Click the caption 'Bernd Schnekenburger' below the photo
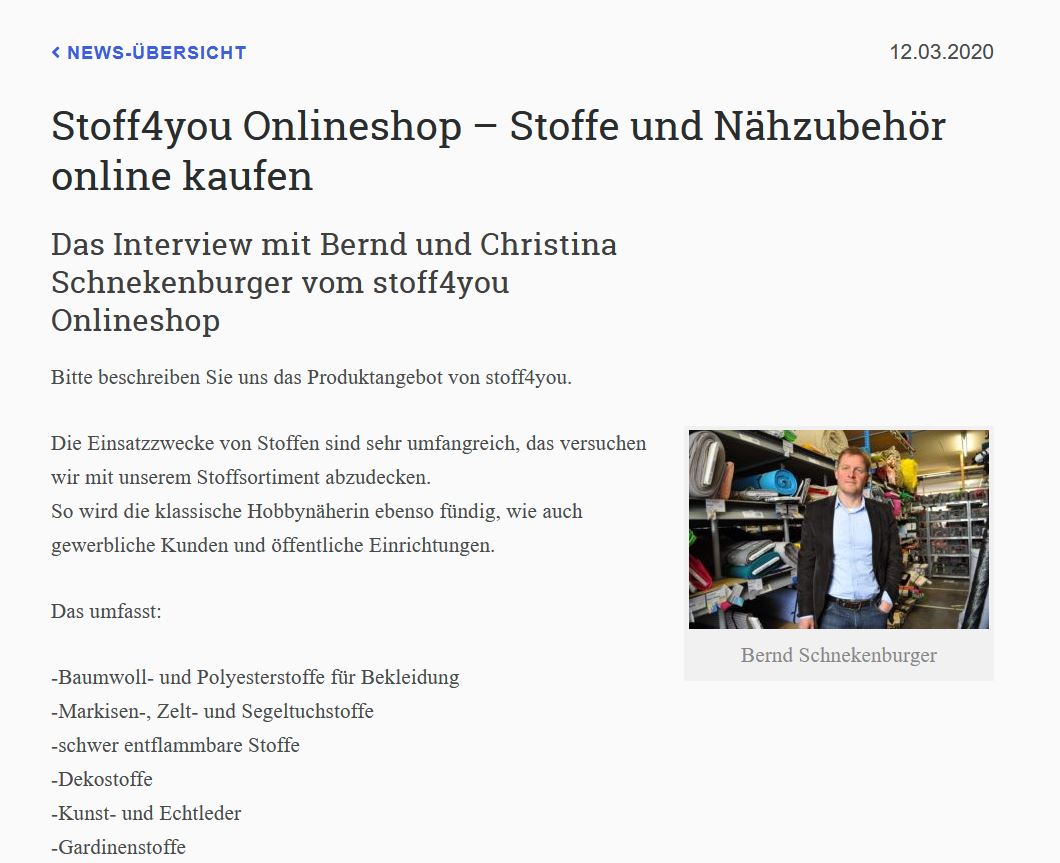Image resolution: width=1060 pixels, height=863 pixels. pyautogui.click(x=838, y=655)
